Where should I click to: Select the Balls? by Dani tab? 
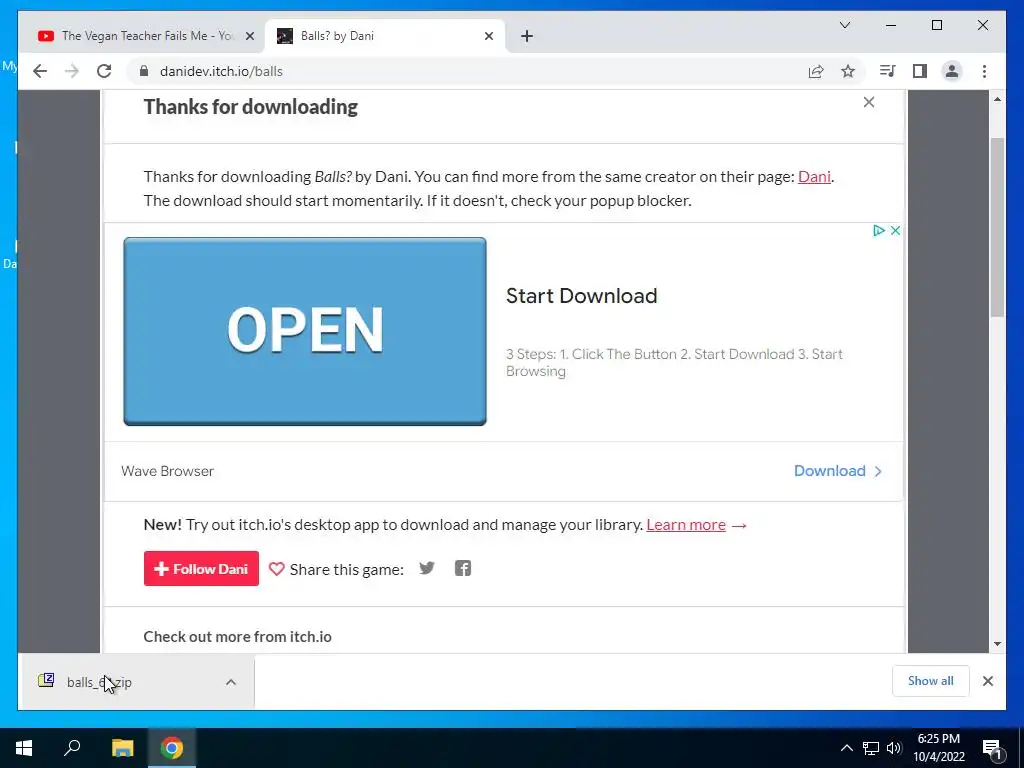pyautogui.click(x=385, y=36)
